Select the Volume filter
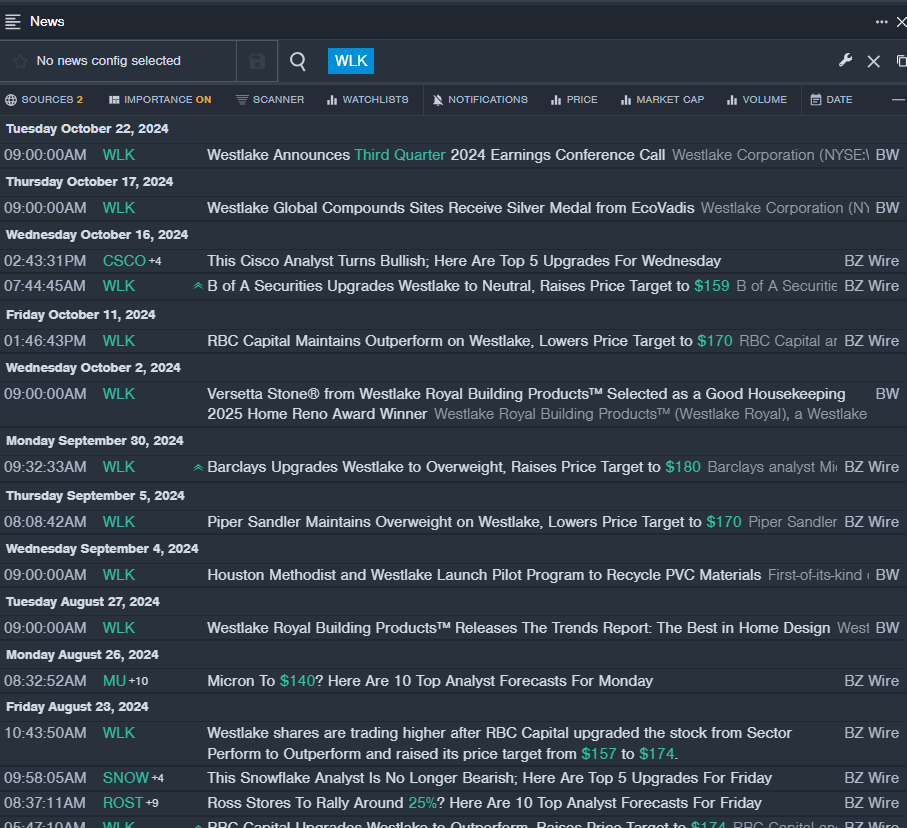Image resolution: width=907 pixels, height=828 pixels. click(x=757, y=100)
